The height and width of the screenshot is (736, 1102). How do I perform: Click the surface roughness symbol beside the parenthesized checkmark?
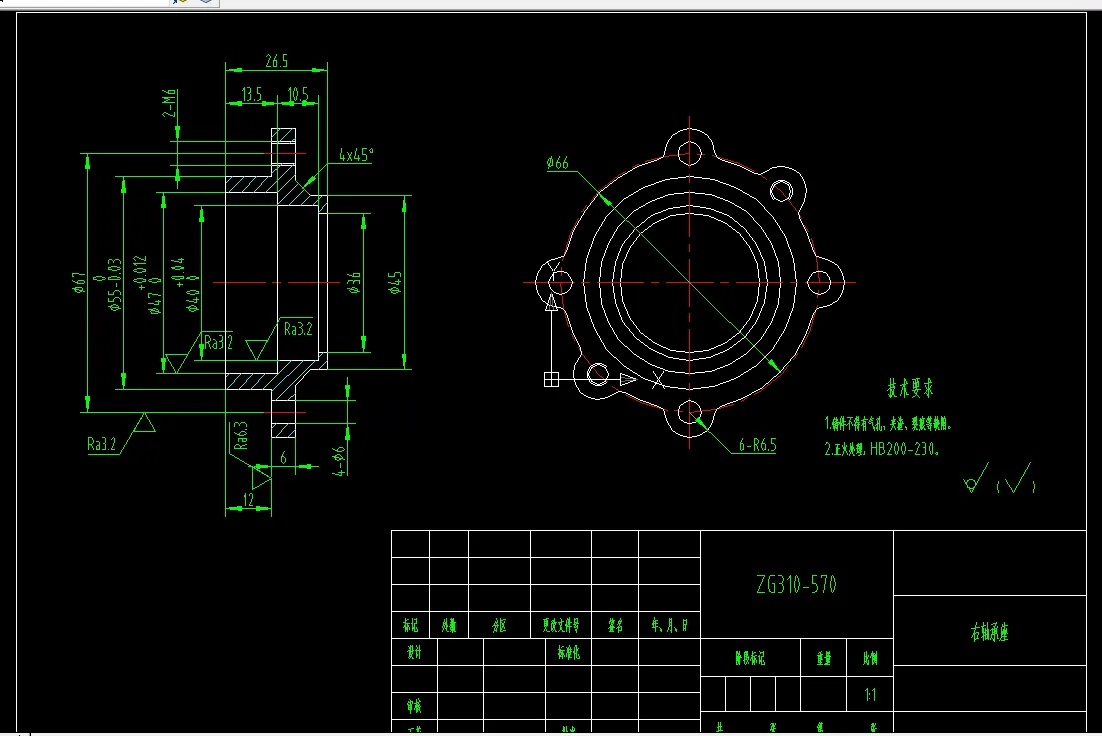point(976,477)
